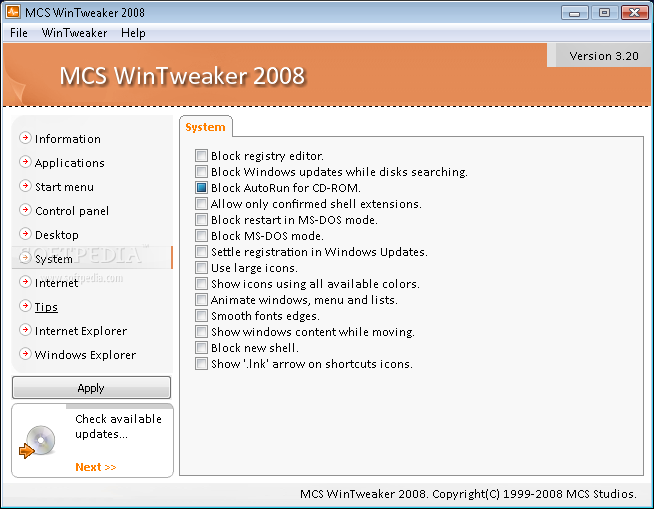Viewport: 654px width, 509px height.
Task: Open the Internet Explorer section
Action: (x=81, y=331)
